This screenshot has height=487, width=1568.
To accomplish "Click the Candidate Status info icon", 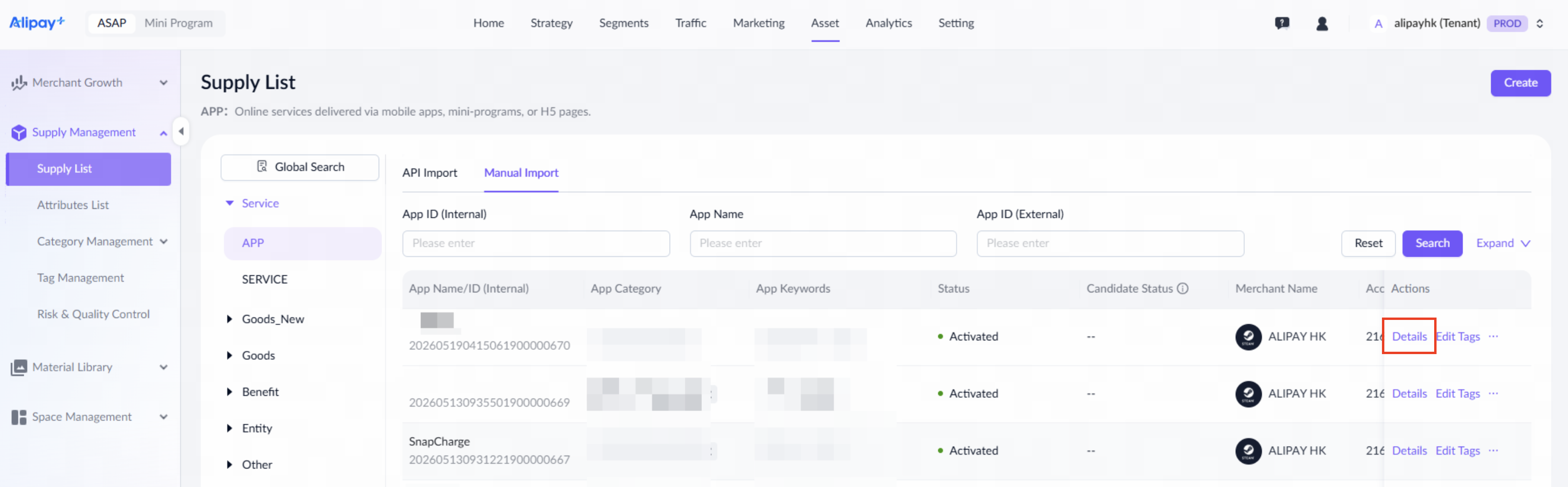I will (1182, 289).
